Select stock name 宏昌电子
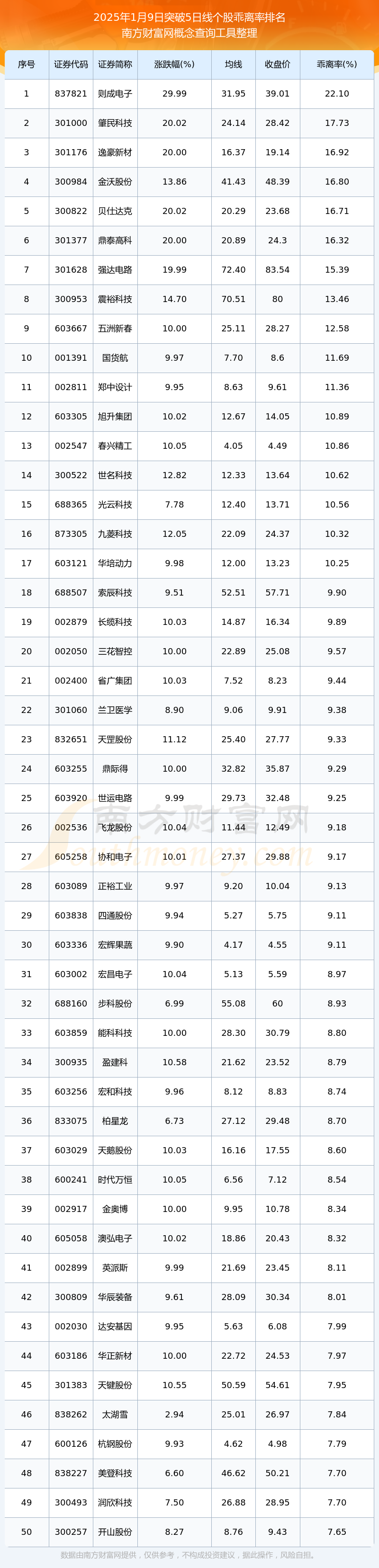This screenshot has width=379, height=1568. [x=115, y=974]
